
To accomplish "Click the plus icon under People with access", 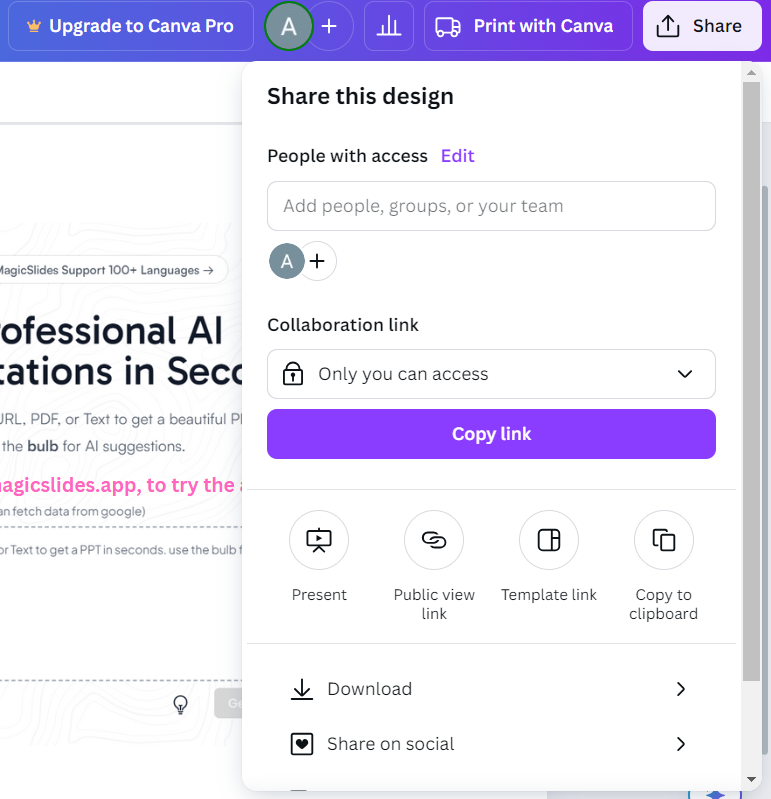I will click(318, 262).
